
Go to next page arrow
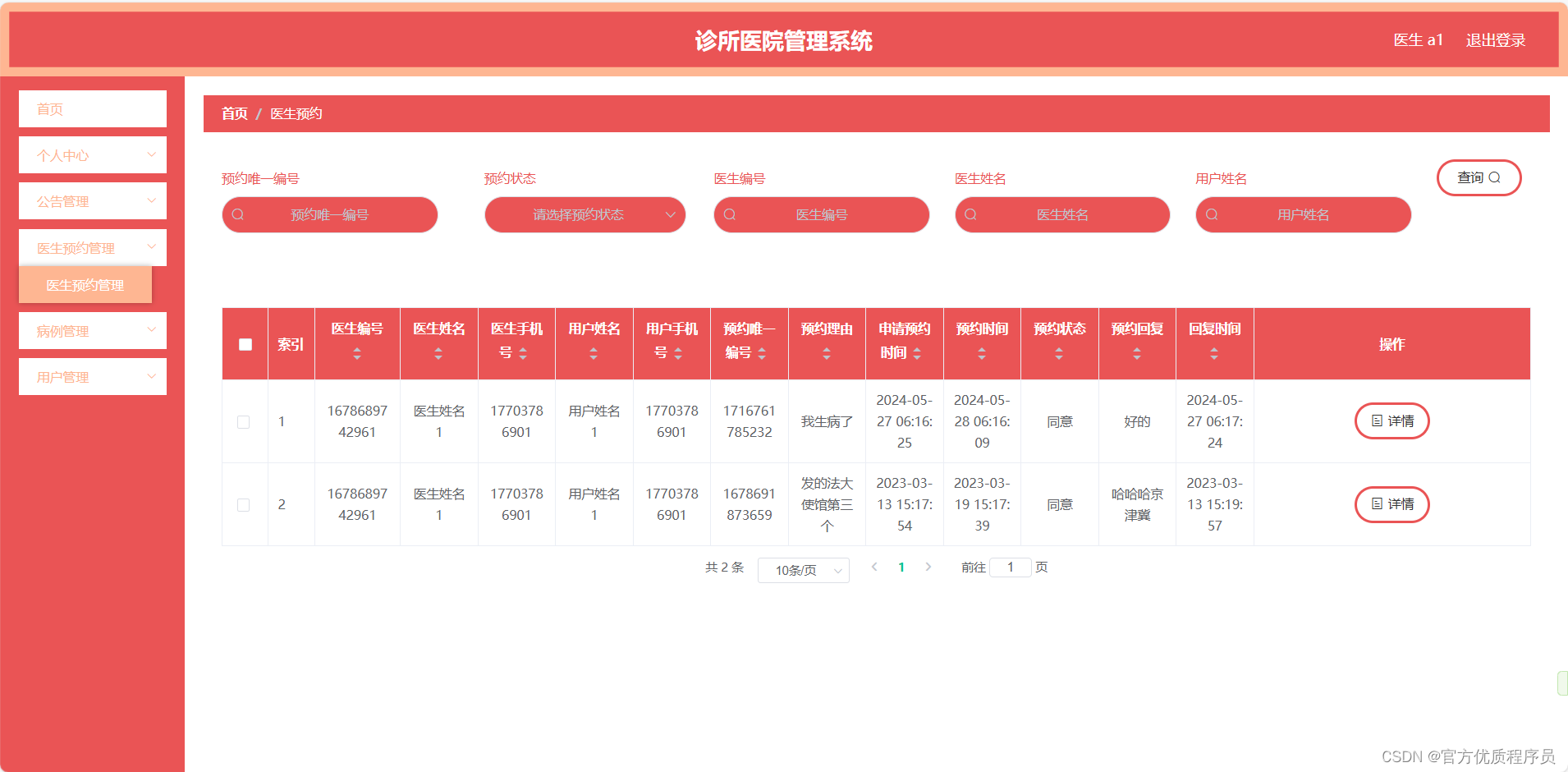pos(928,567)
